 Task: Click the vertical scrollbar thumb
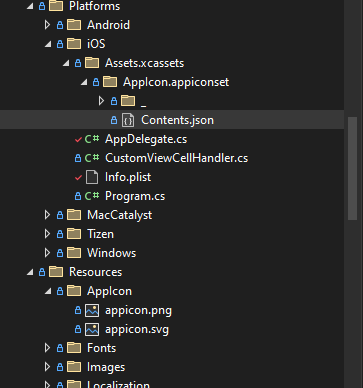coord(352,168)
